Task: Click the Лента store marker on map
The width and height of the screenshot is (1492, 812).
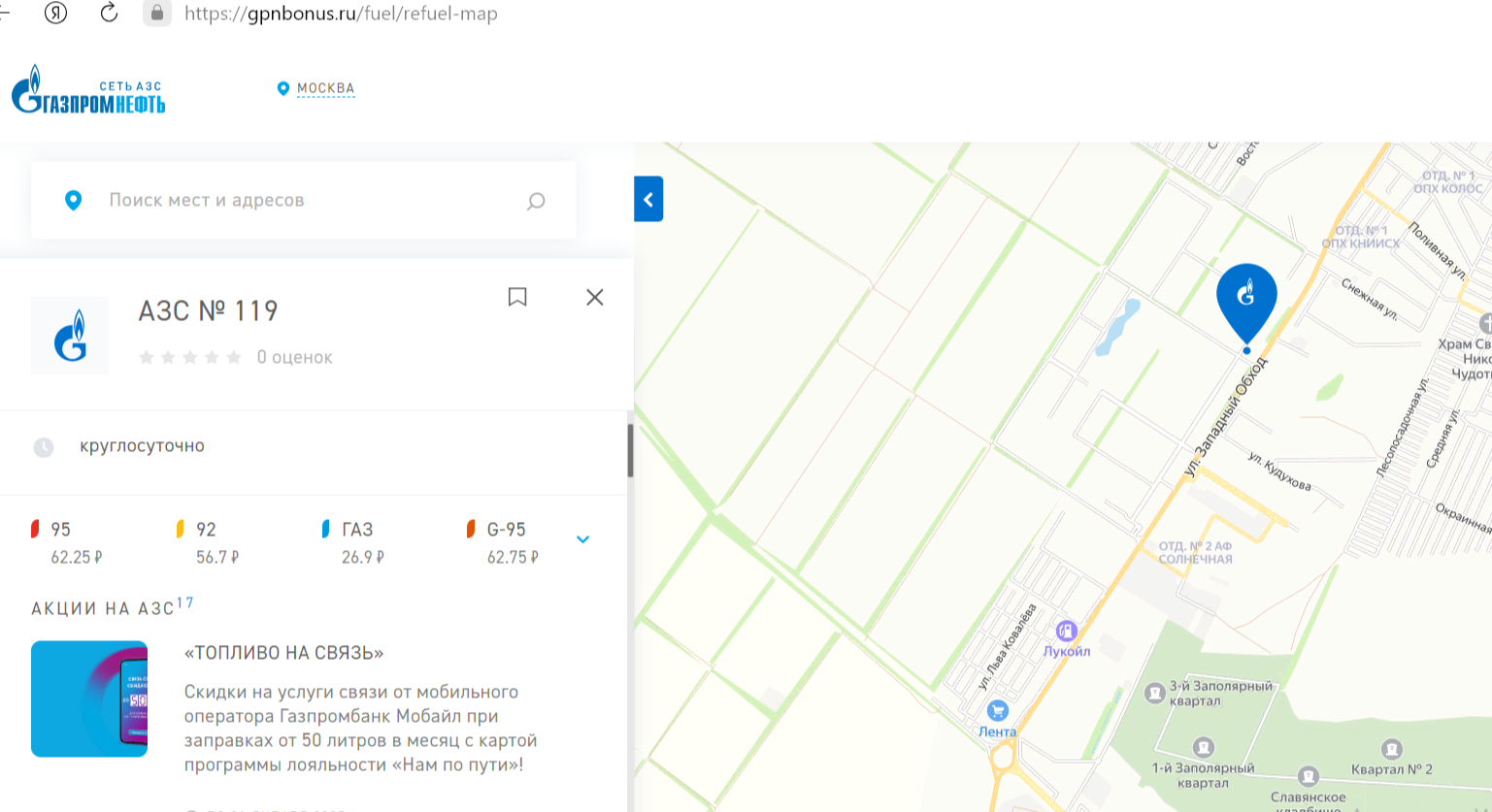Action: 997,711
